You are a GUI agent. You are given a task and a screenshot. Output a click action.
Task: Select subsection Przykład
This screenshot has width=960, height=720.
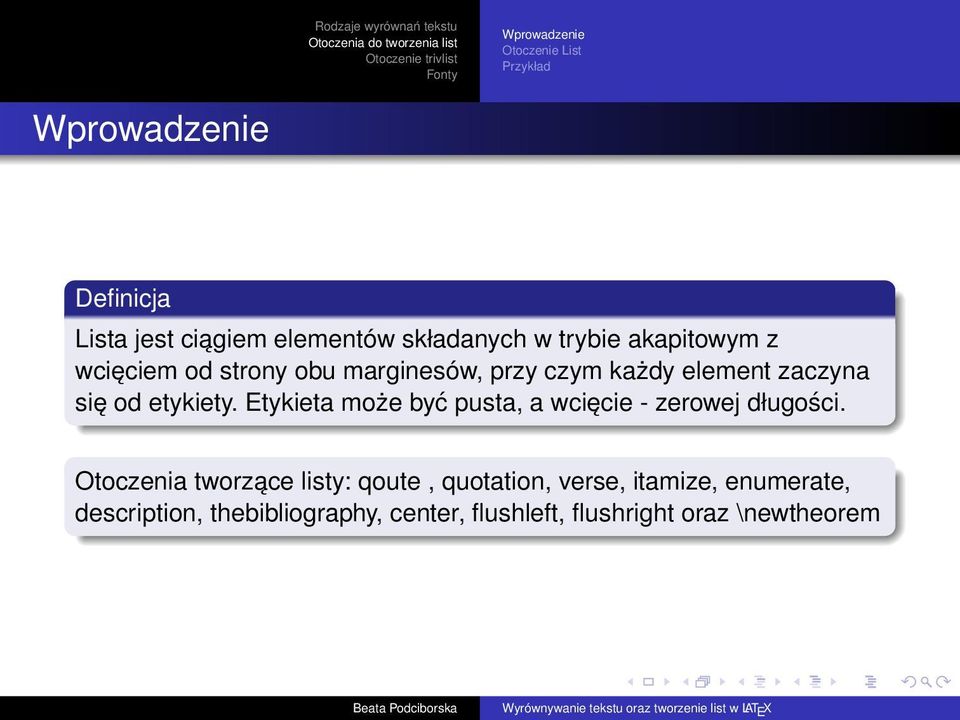click(x=526, y=66)
